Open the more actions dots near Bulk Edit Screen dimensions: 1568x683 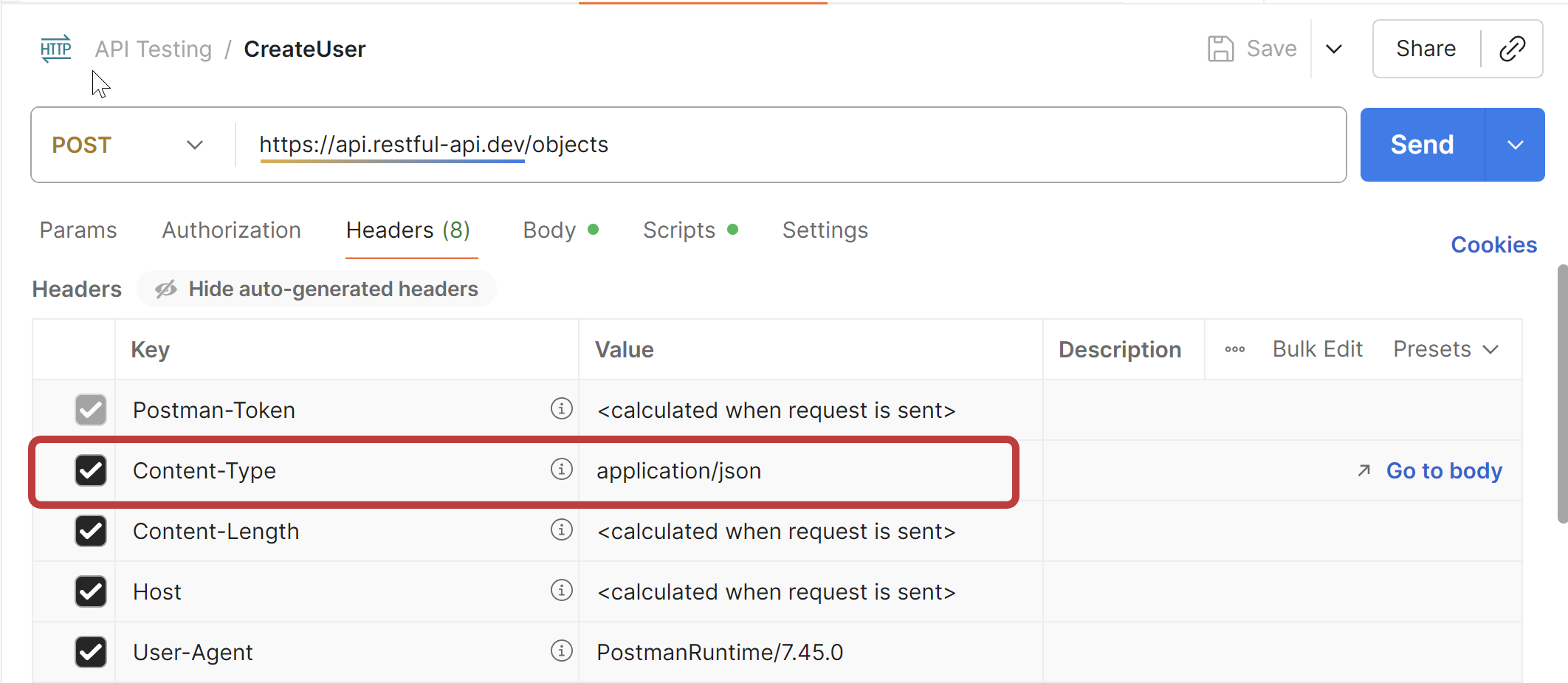(x=1234, y=349)
